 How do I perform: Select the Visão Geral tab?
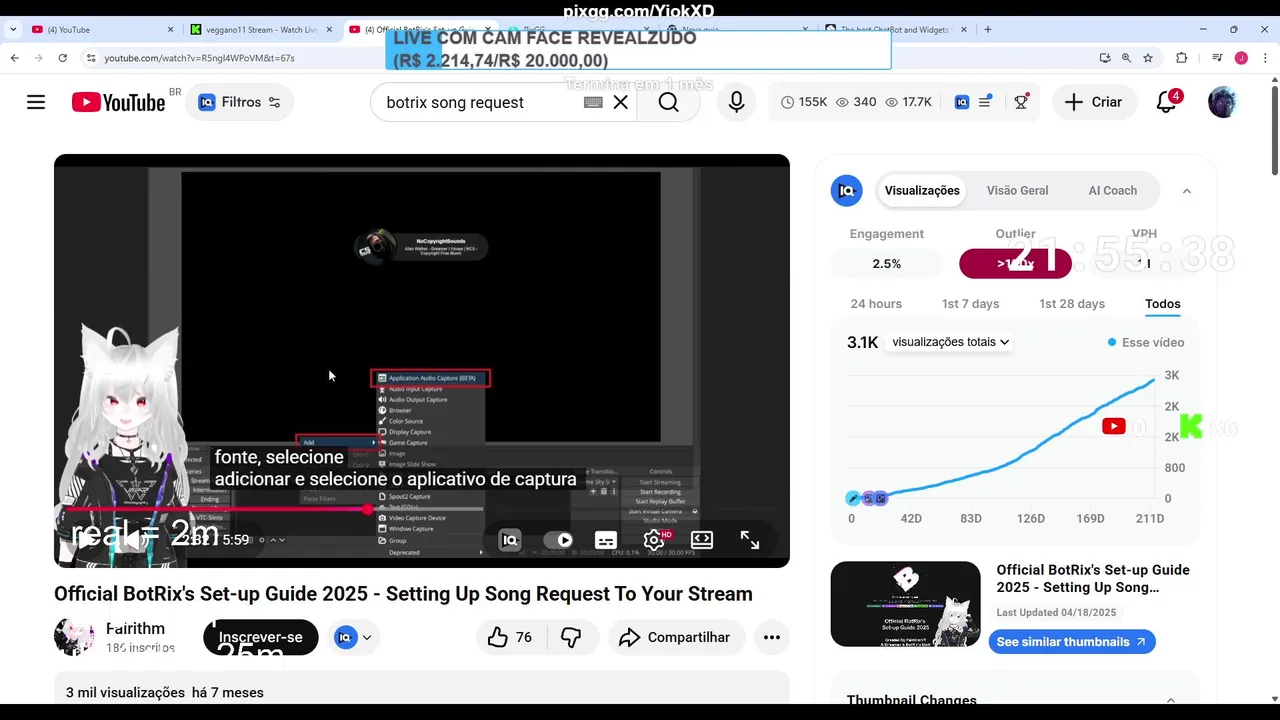[x=1017, y=190]
